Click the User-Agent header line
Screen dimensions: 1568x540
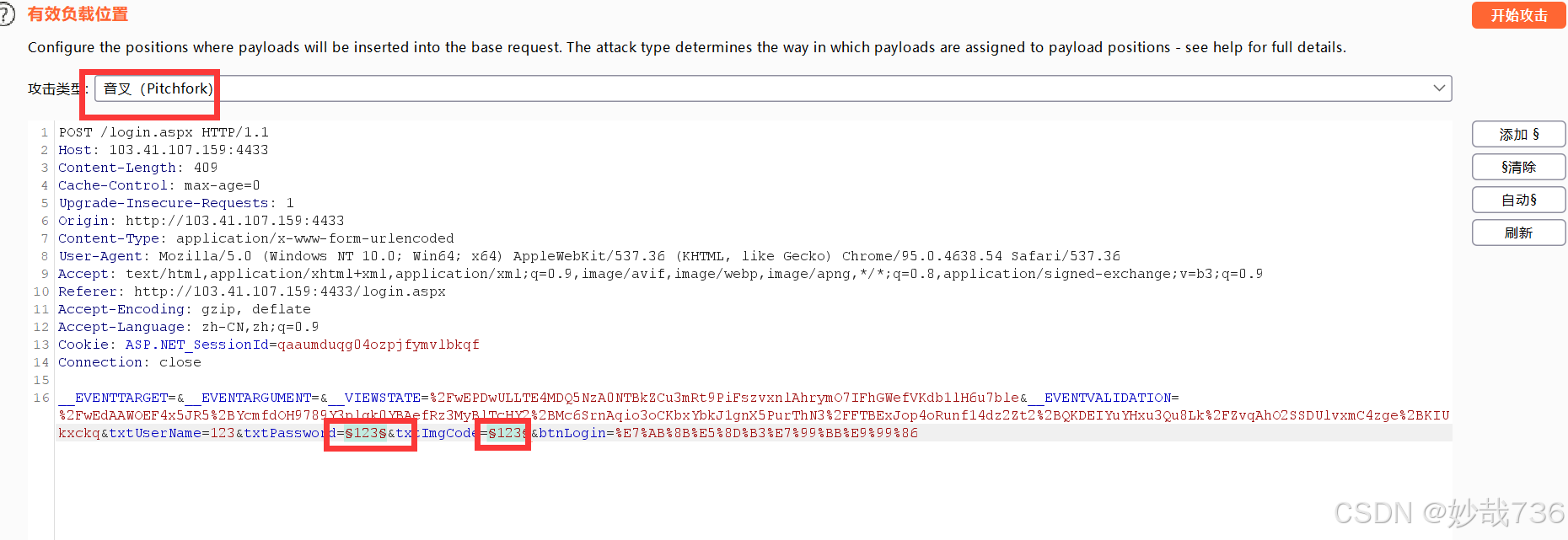click(589, 256)
